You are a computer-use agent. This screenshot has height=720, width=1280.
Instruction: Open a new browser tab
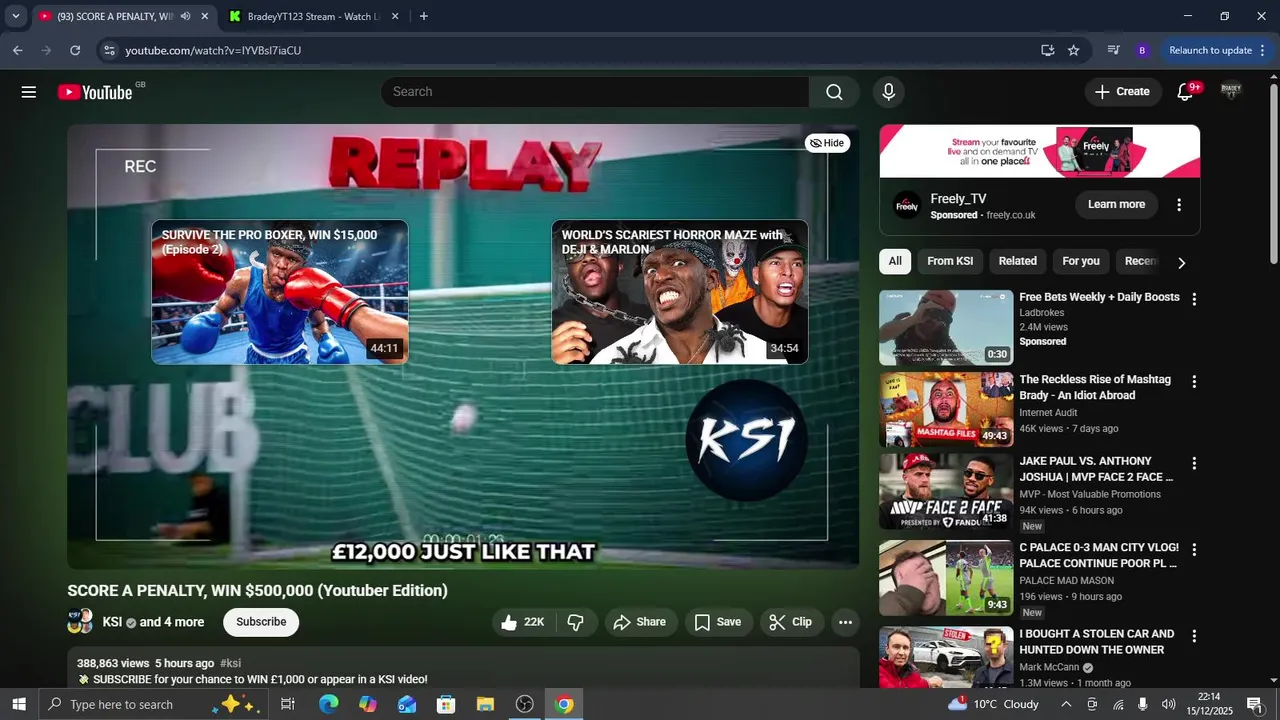[424, 16]
